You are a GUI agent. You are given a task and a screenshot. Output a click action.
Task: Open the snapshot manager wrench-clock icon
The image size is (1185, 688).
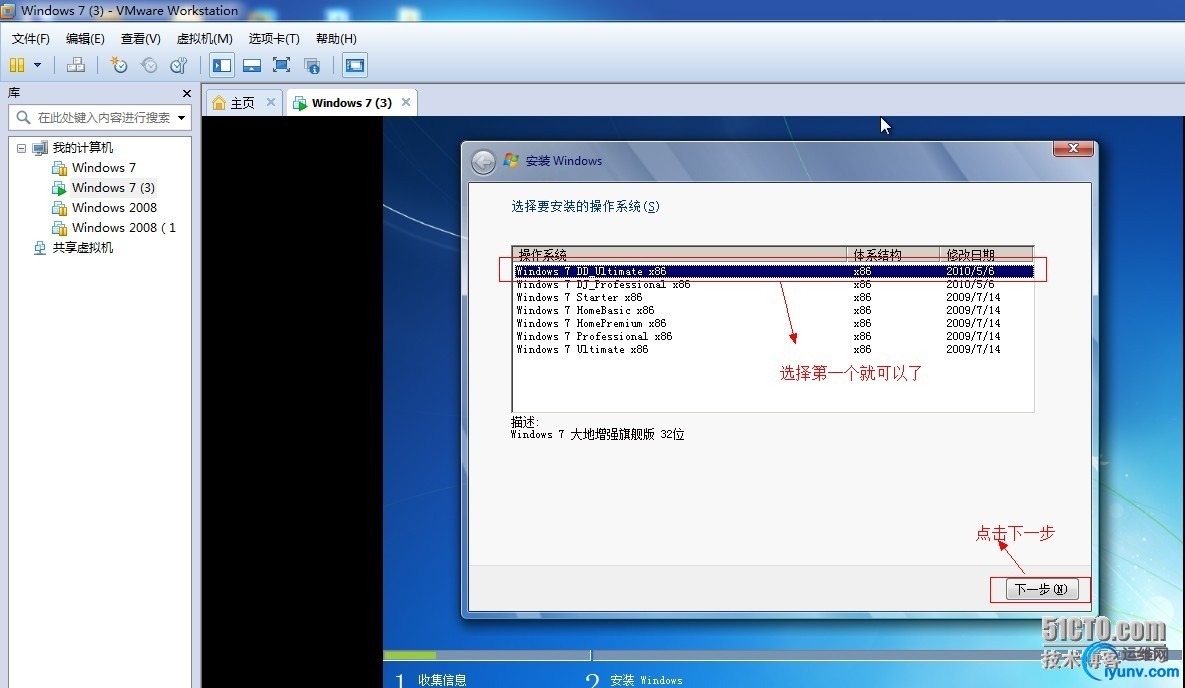pyautogui.click(x=178, y=65)
